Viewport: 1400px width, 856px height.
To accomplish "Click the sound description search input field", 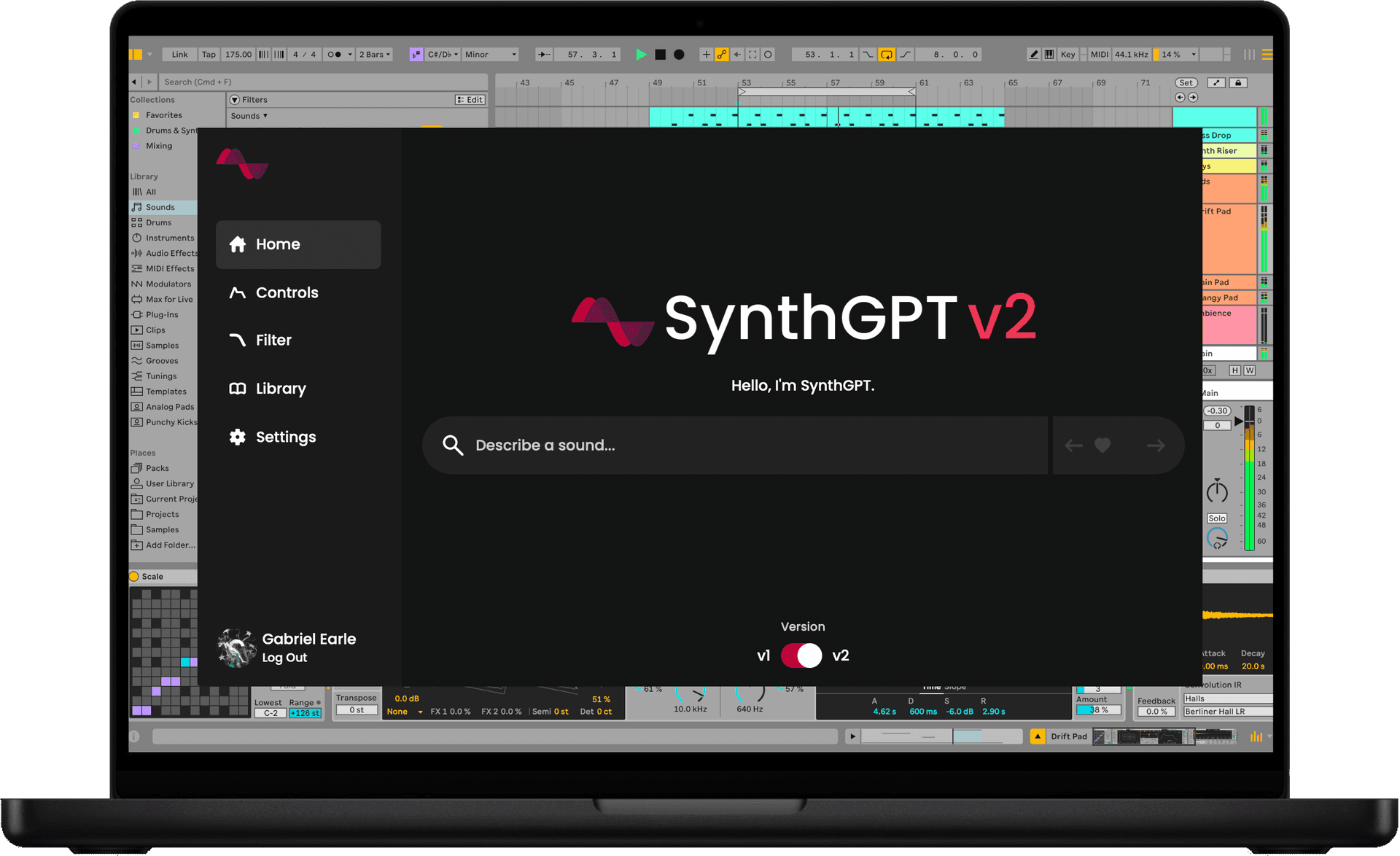I will [738, 445].
